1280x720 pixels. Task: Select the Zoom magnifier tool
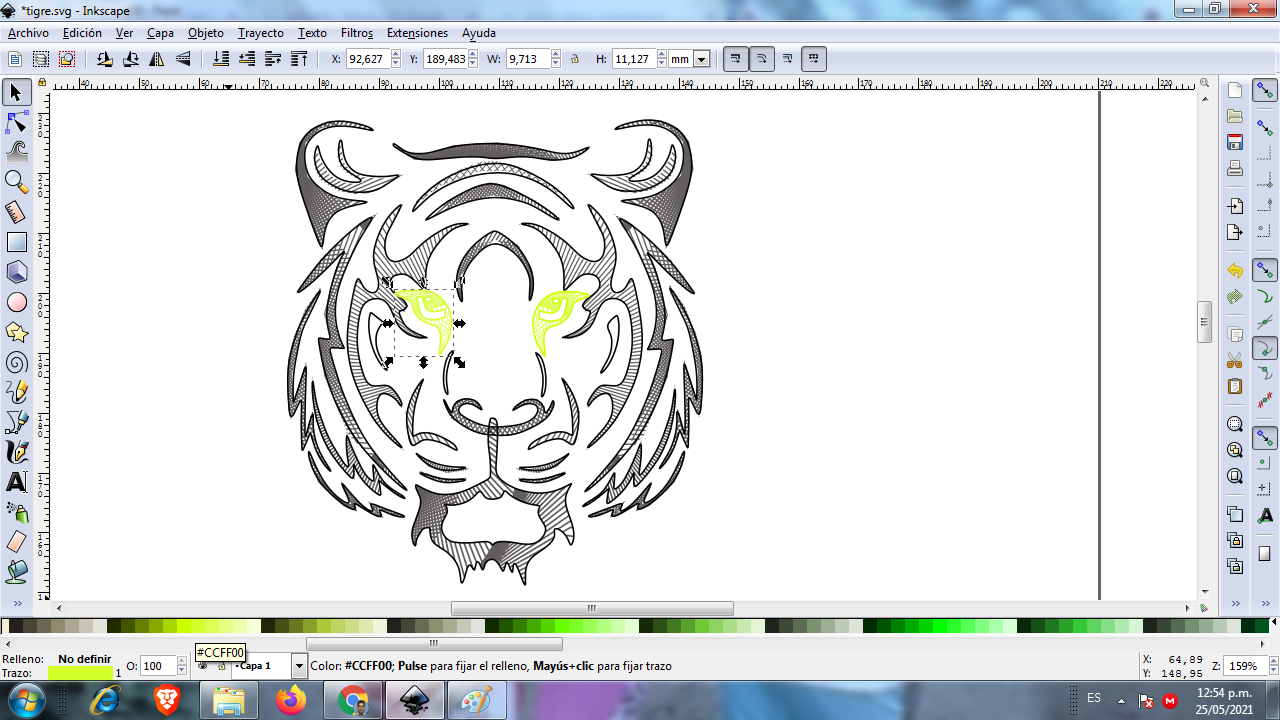point(16,182)
